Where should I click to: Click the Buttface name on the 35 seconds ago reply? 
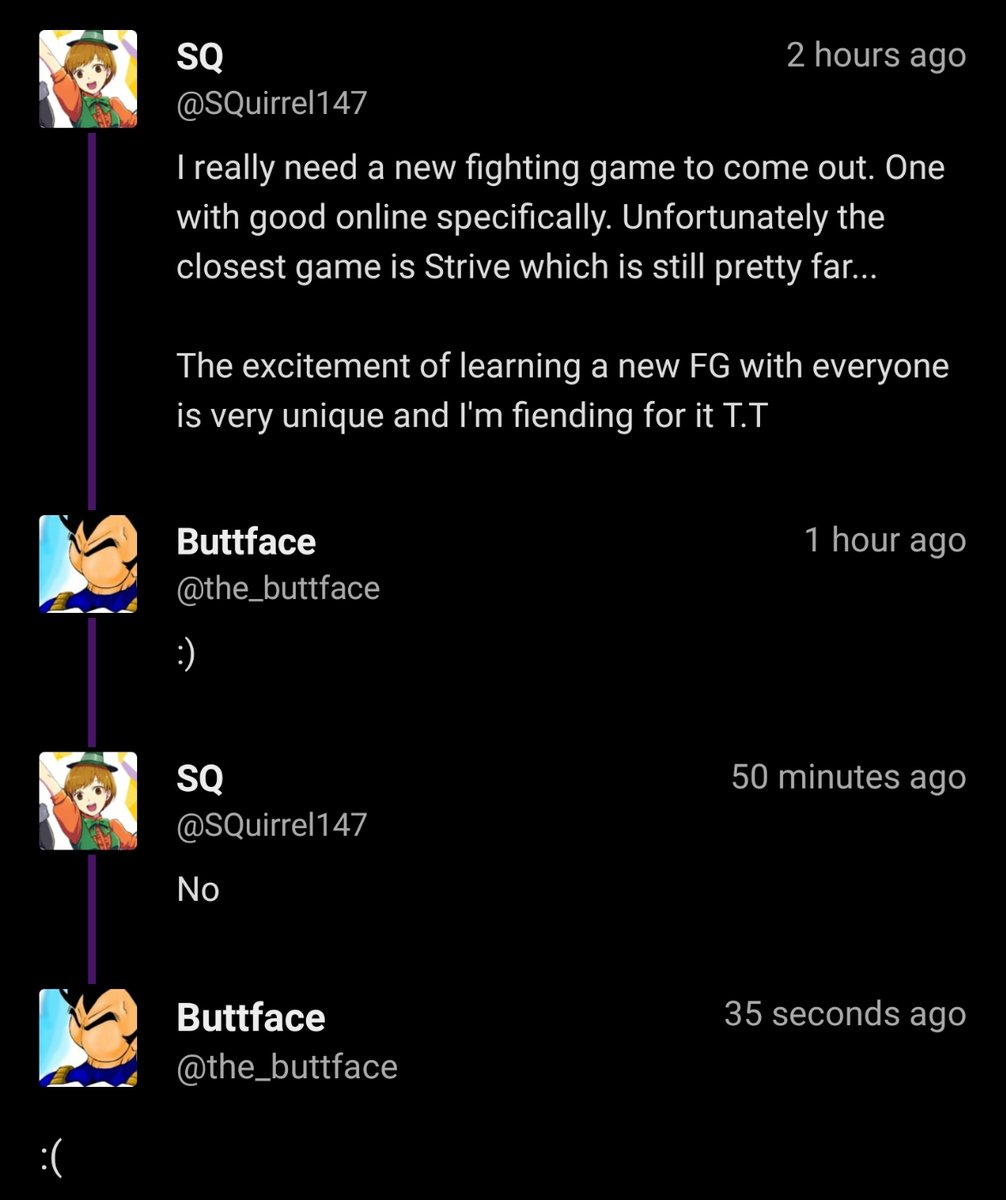251,1018
